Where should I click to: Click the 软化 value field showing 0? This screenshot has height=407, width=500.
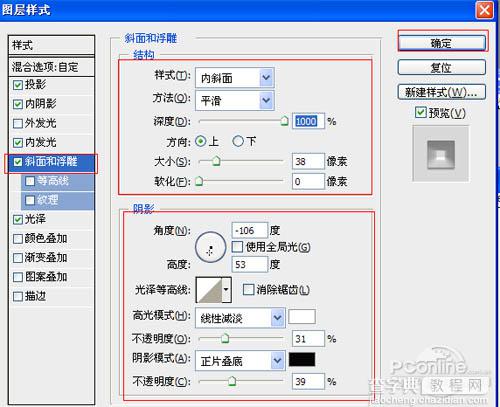coord(308,181)
